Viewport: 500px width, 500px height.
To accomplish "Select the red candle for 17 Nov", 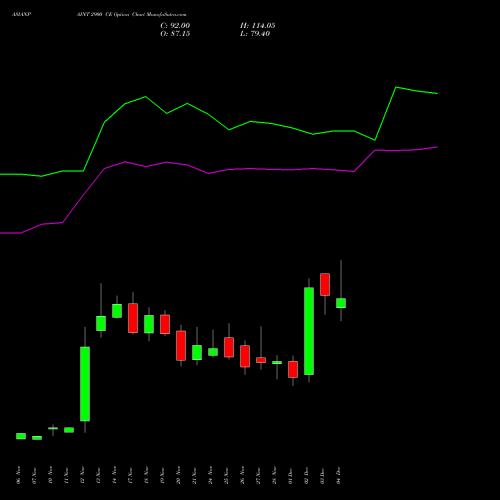I will click(133, 318).
